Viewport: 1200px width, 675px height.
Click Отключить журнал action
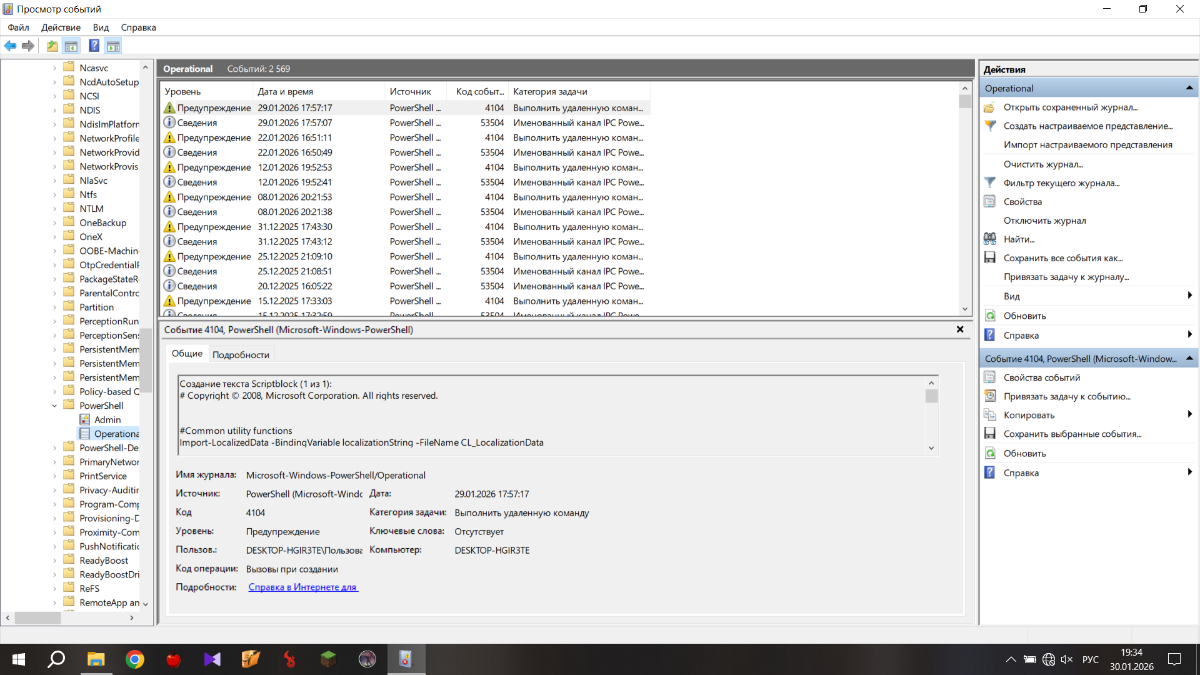pos(1045,221)
